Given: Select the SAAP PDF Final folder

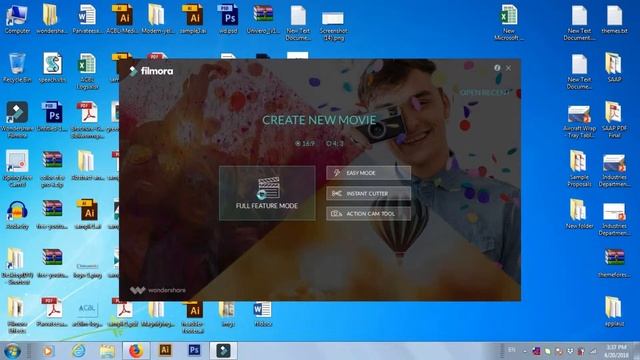Looking at the screenshot, I should point(614,120).
